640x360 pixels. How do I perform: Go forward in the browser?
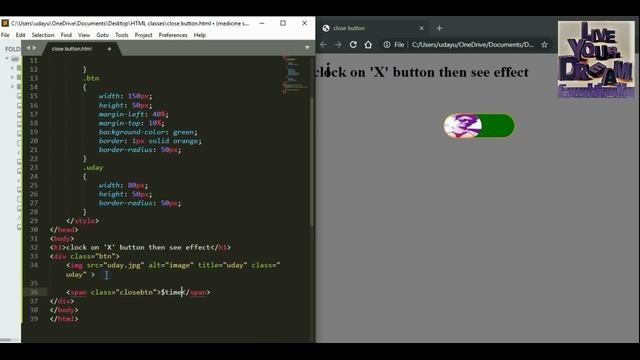[x=338, y=45]
